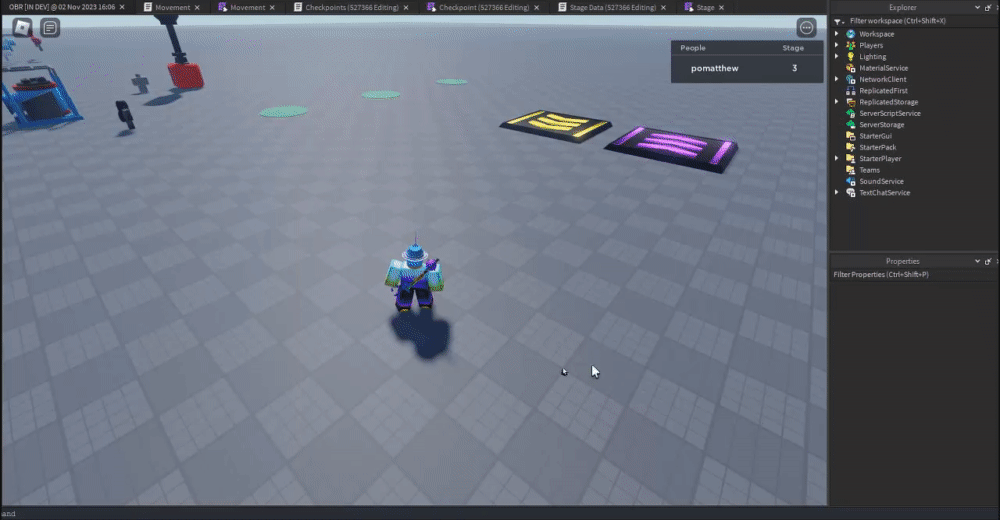
Task: Expand the StarterPlayer node
Action: (837, 158)
